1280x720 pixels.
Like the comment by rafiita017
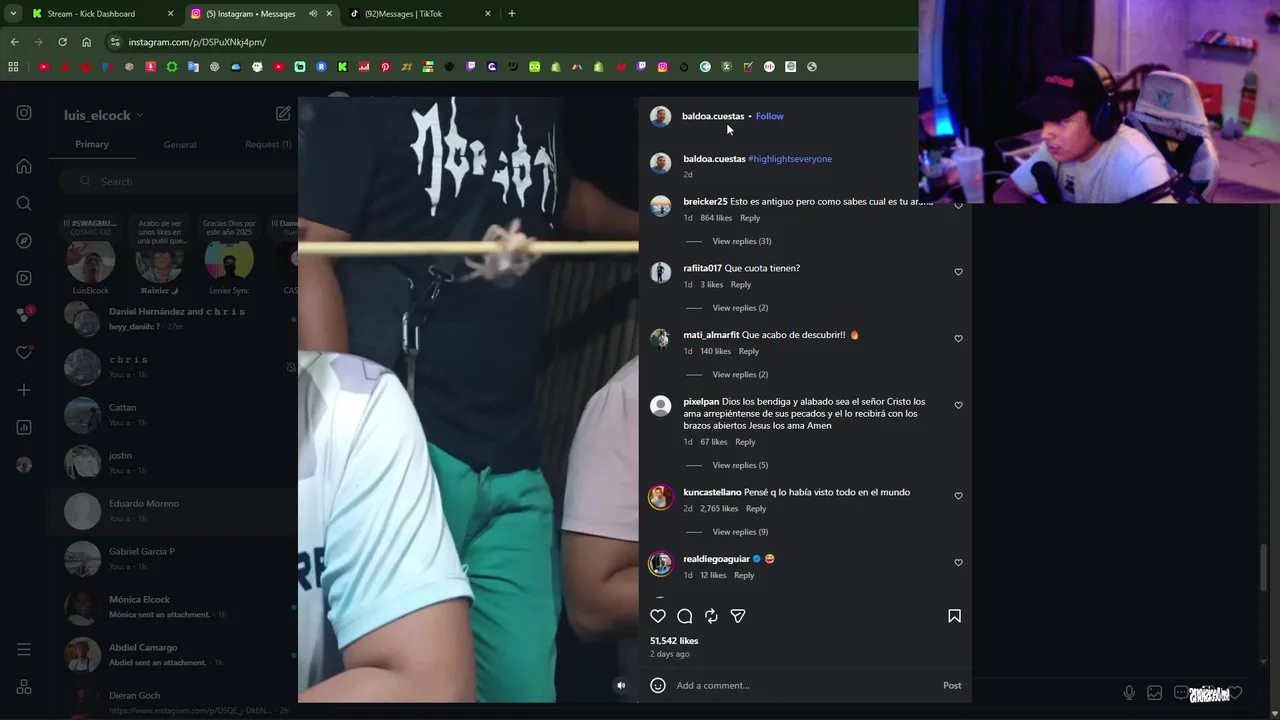pyautogui.click(x=958, y=272)
